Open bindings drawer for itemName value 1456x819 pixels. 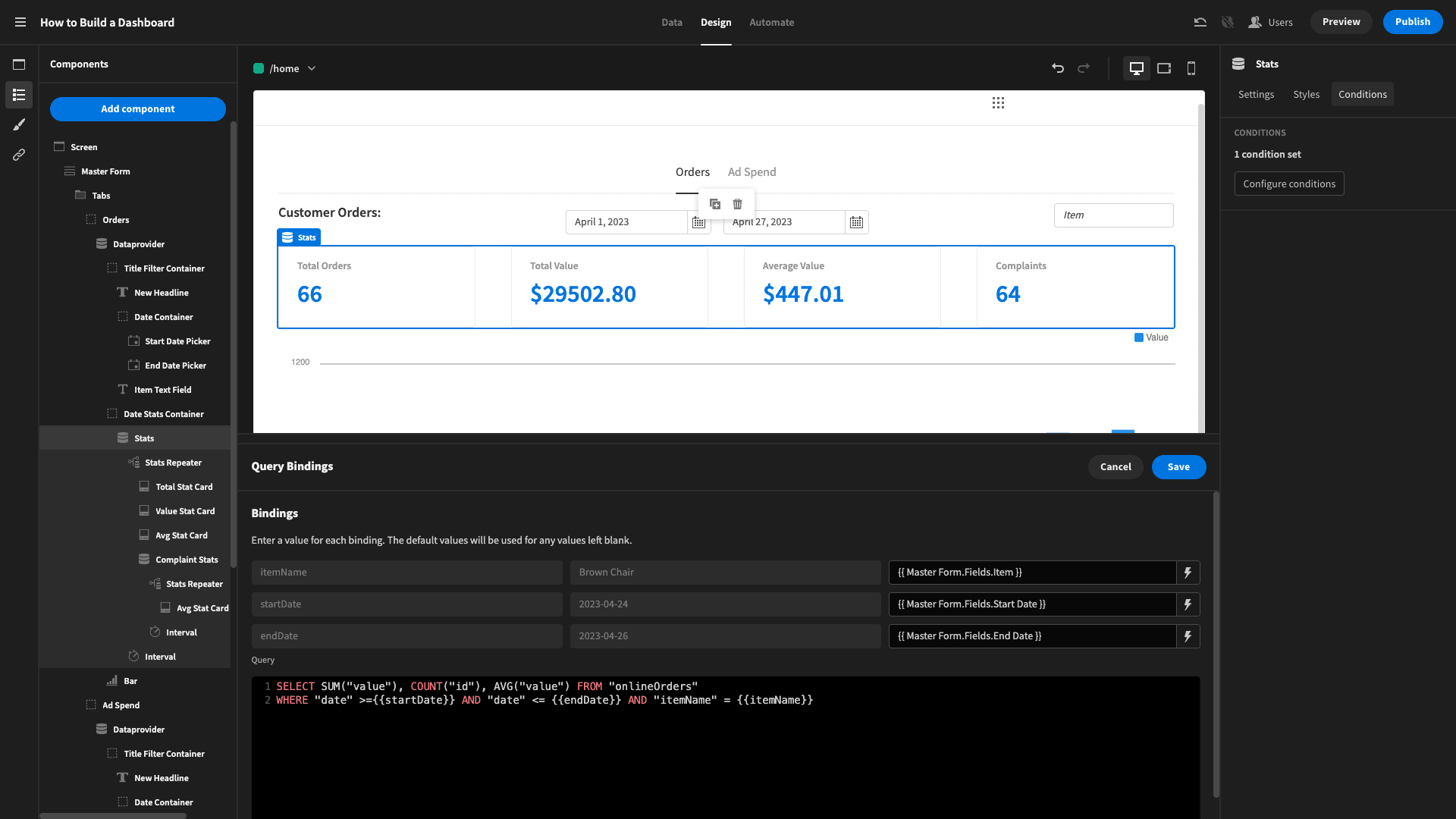[x=1188, y=573]
